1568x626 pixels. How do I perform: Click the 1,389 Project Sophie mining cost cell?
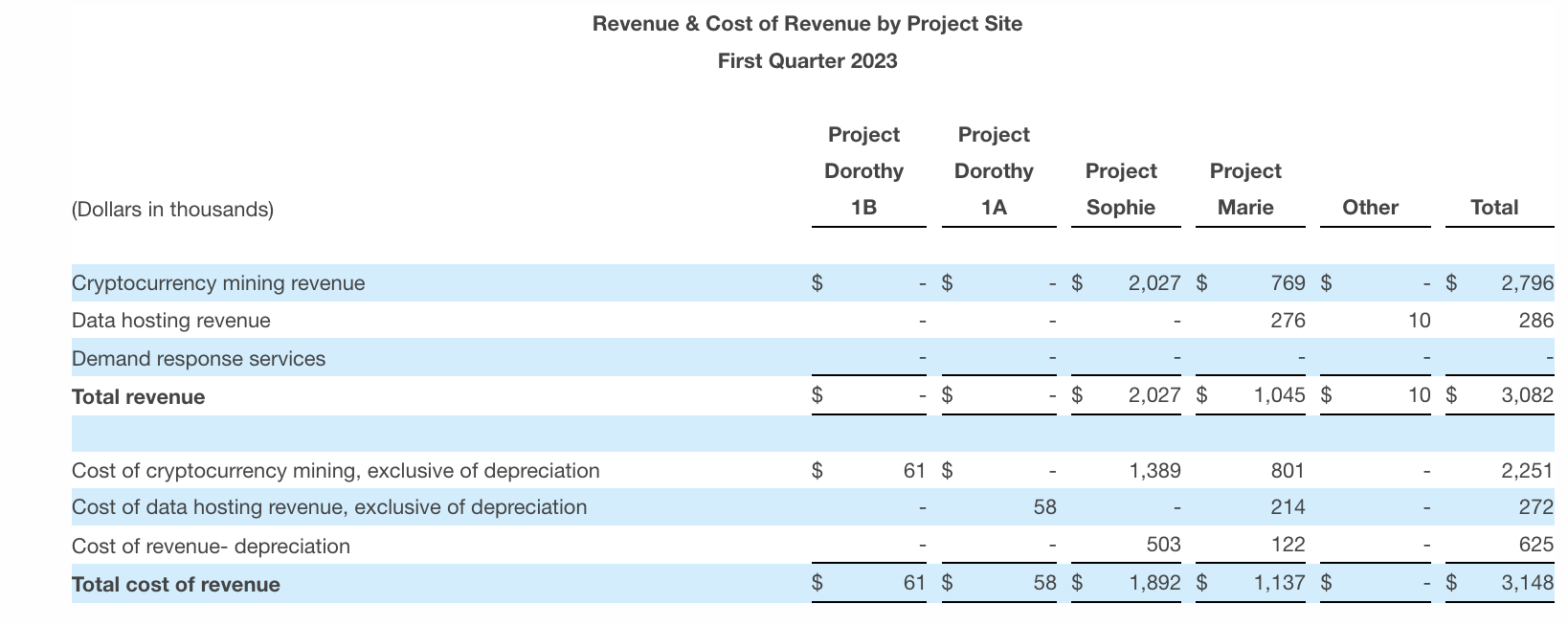pos(1154,471)
